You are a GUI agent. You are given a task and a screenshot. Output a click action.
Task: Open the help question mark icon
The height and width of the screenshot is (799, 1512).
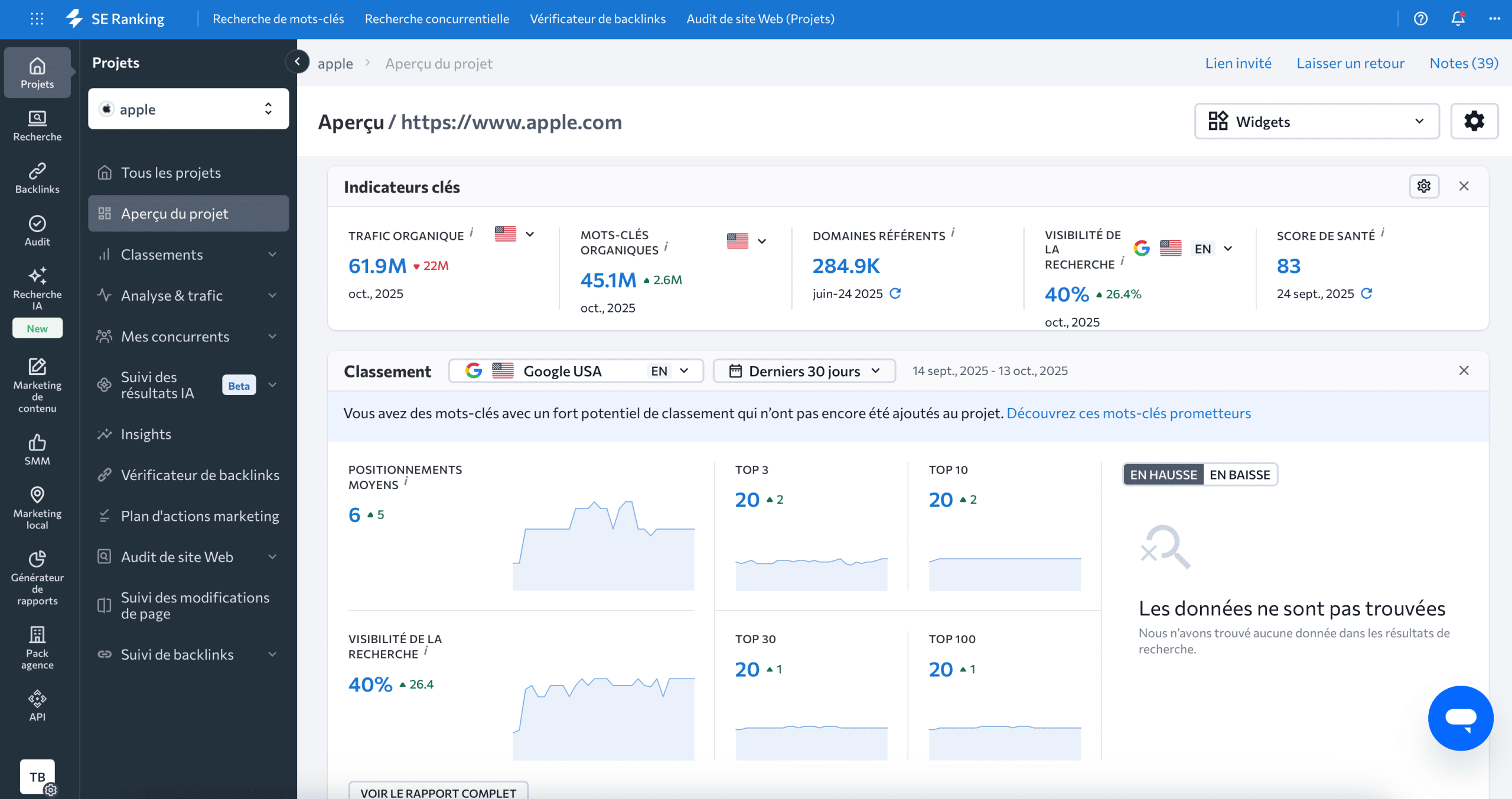1420,19
